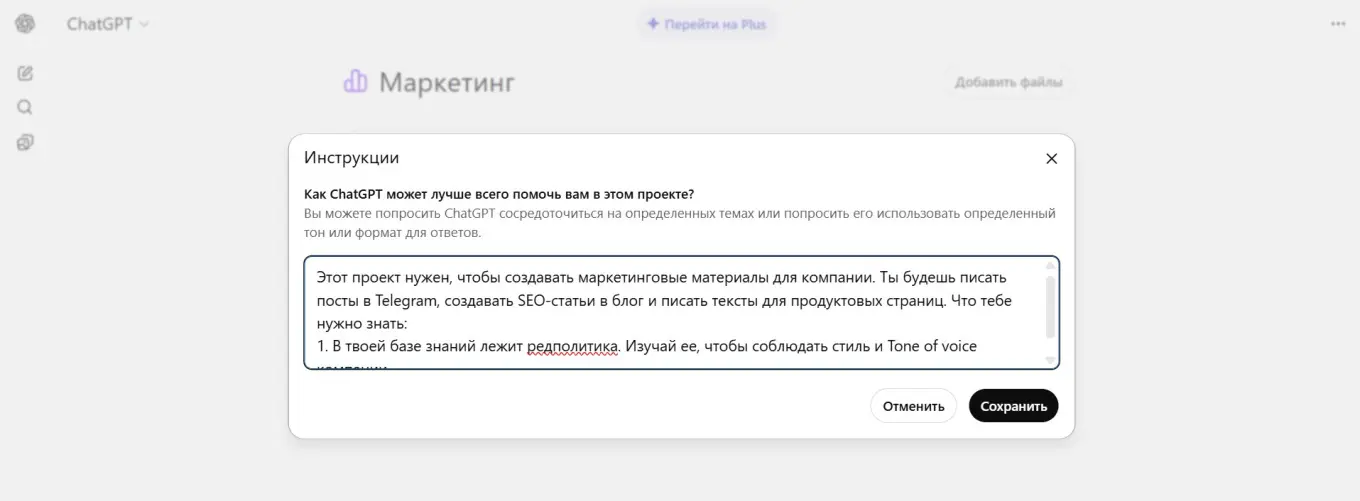
Task: Click the Добавить файлы button
Action: tap(1008, 82)
